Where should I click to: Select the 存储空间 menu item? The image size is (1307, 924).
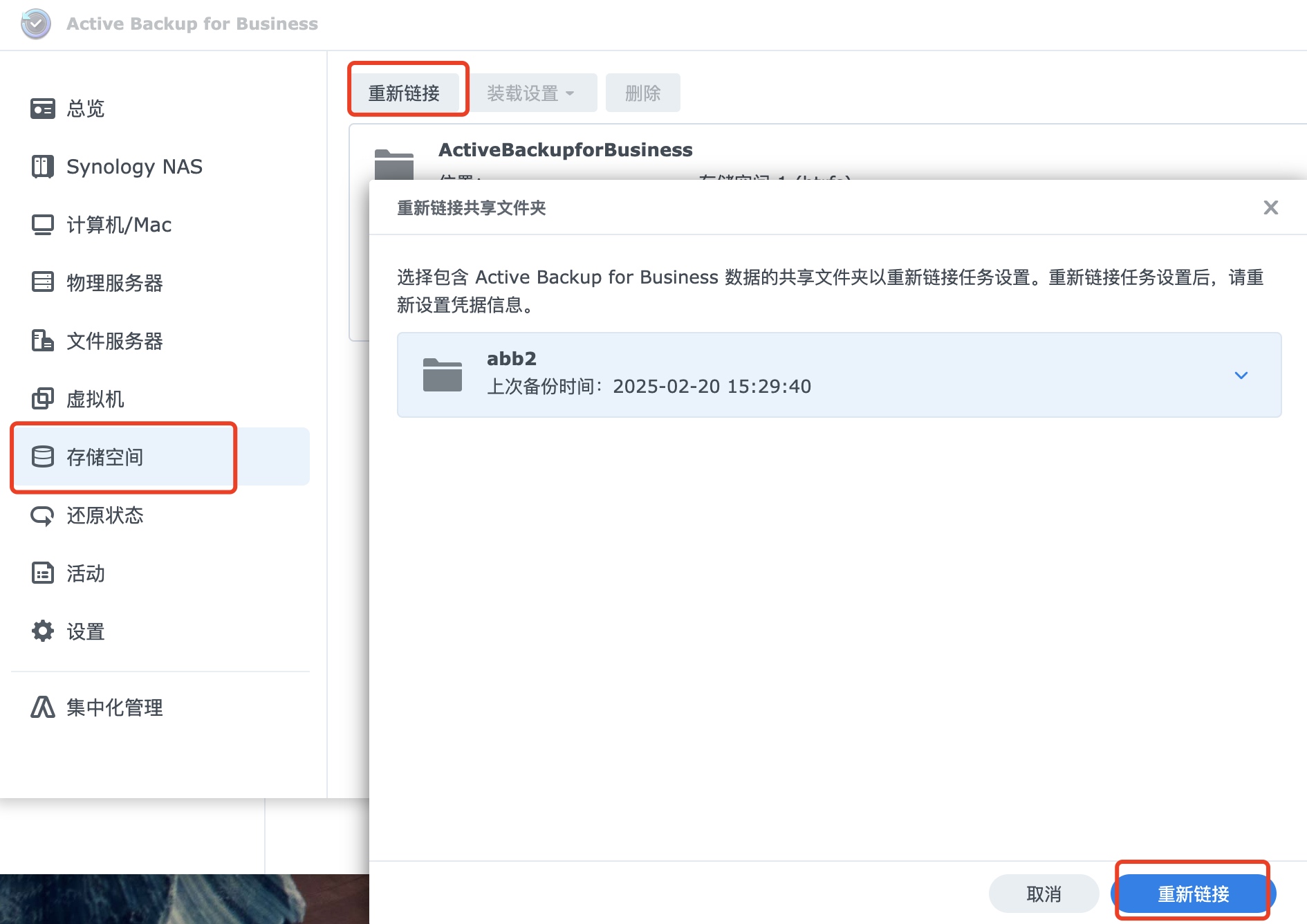(160, 456)
